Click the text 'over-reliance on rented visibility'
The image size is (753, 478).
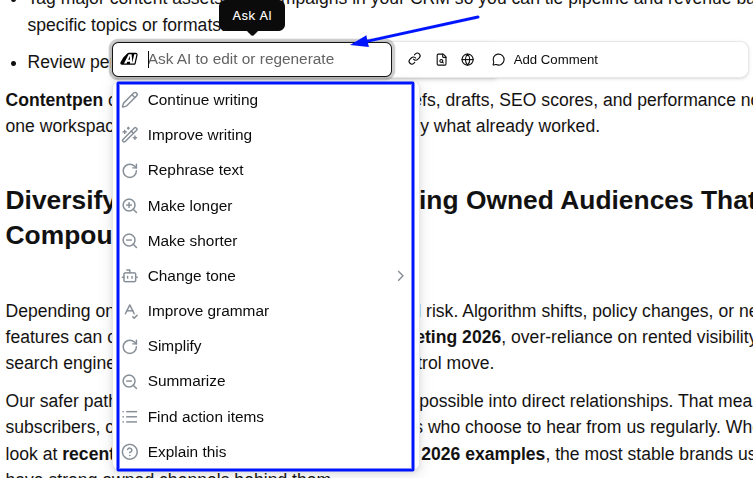pos(632,337)
